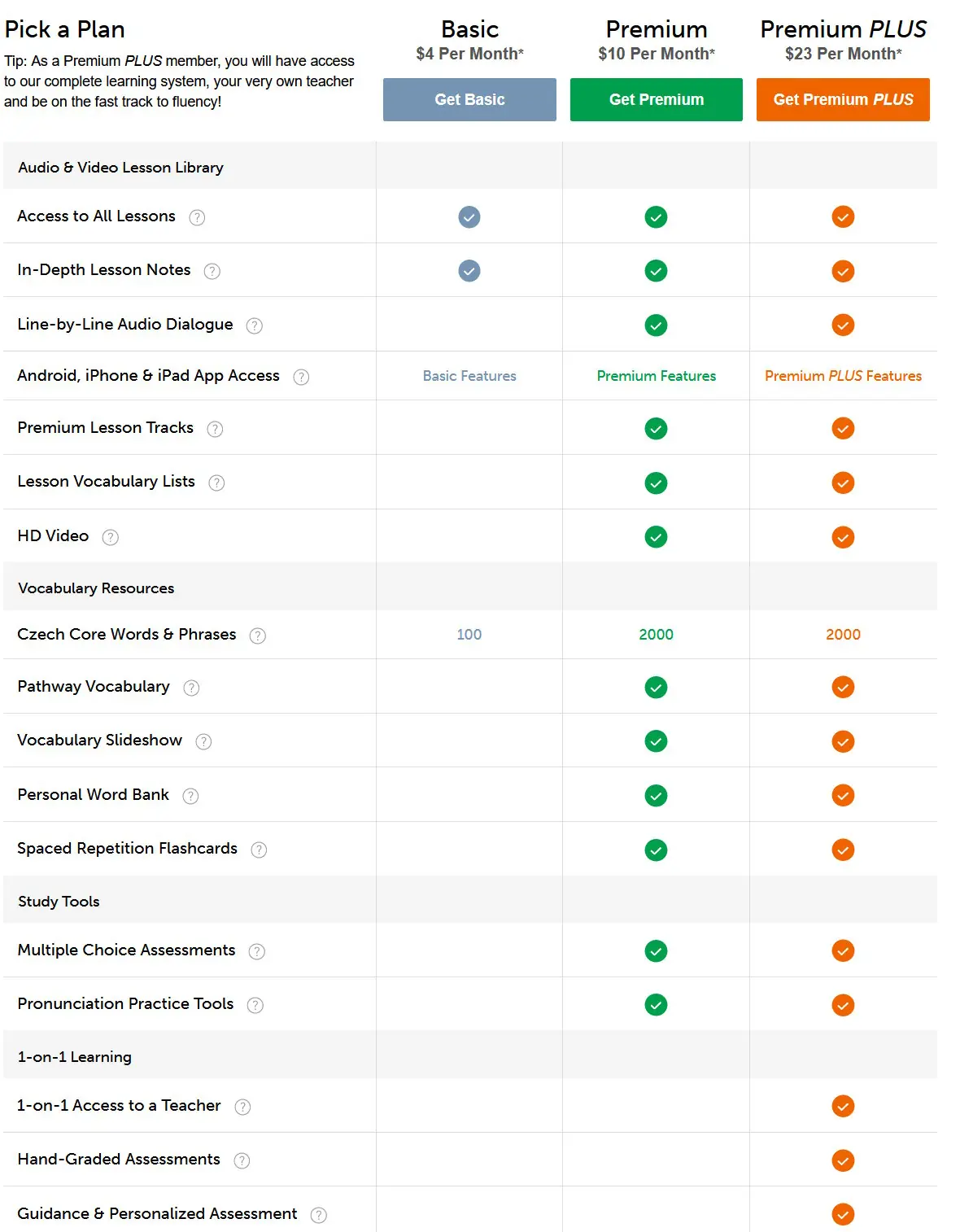Open the Basic Features app access link

469,376
